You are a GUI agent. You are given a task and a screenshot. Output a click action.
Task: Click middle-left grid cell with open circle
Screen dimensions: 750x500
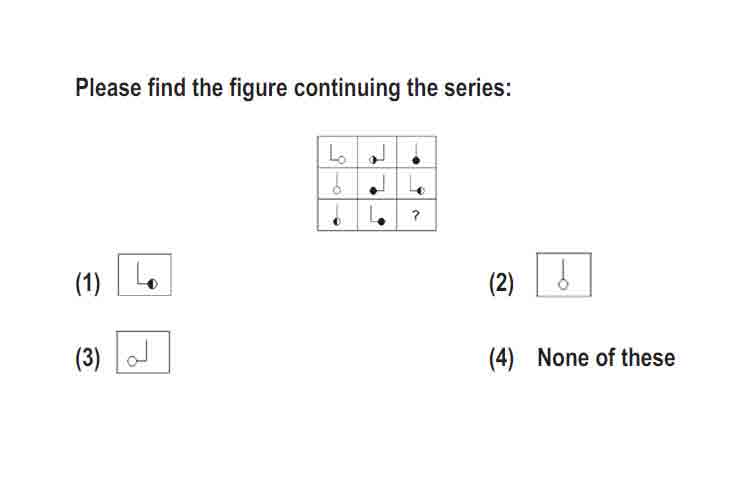[337, 184]
